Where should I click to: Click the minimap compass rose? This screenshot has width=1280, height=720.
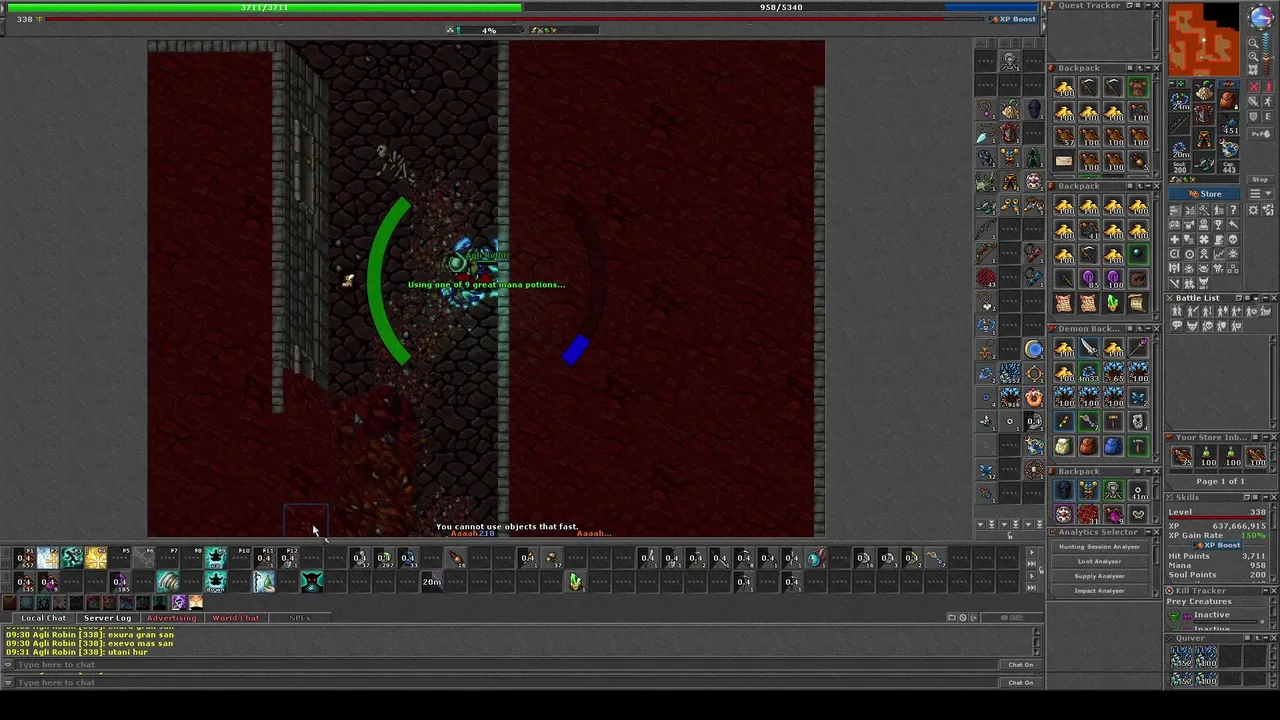(1260, 16)
